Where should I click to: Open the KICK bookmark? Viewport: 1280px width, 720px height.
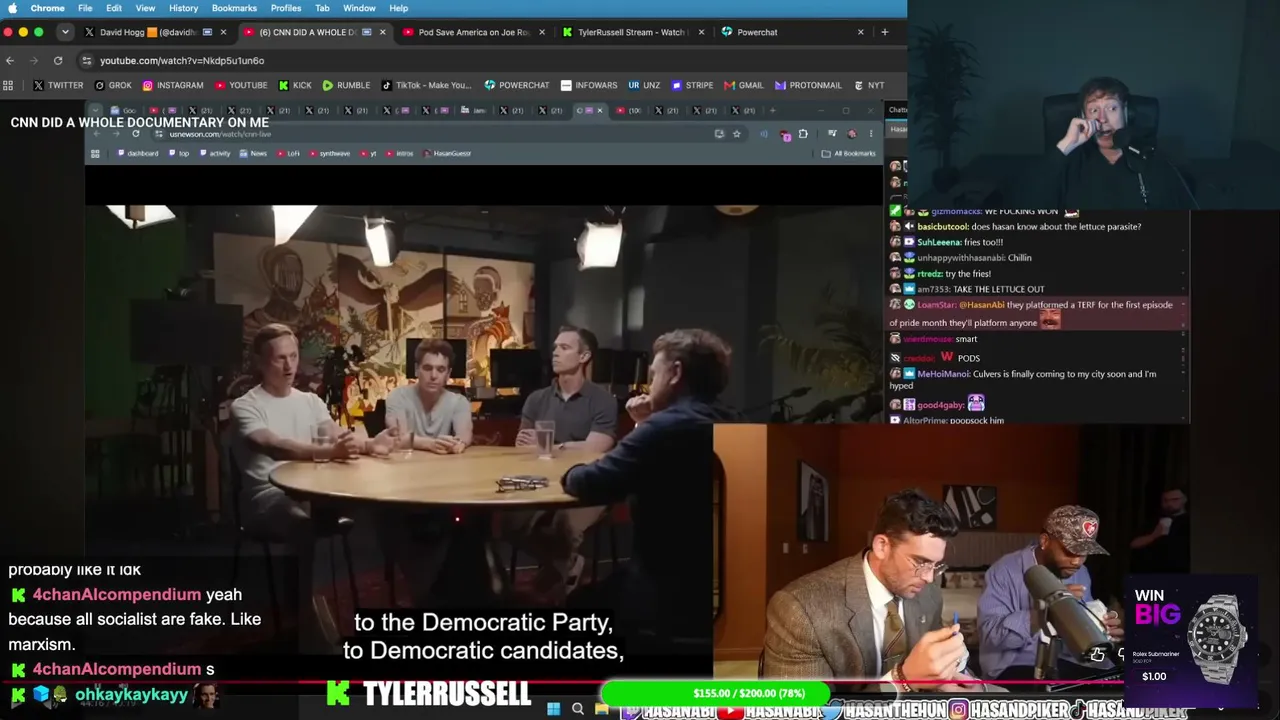pyautogui.click(x=295, y=85)
